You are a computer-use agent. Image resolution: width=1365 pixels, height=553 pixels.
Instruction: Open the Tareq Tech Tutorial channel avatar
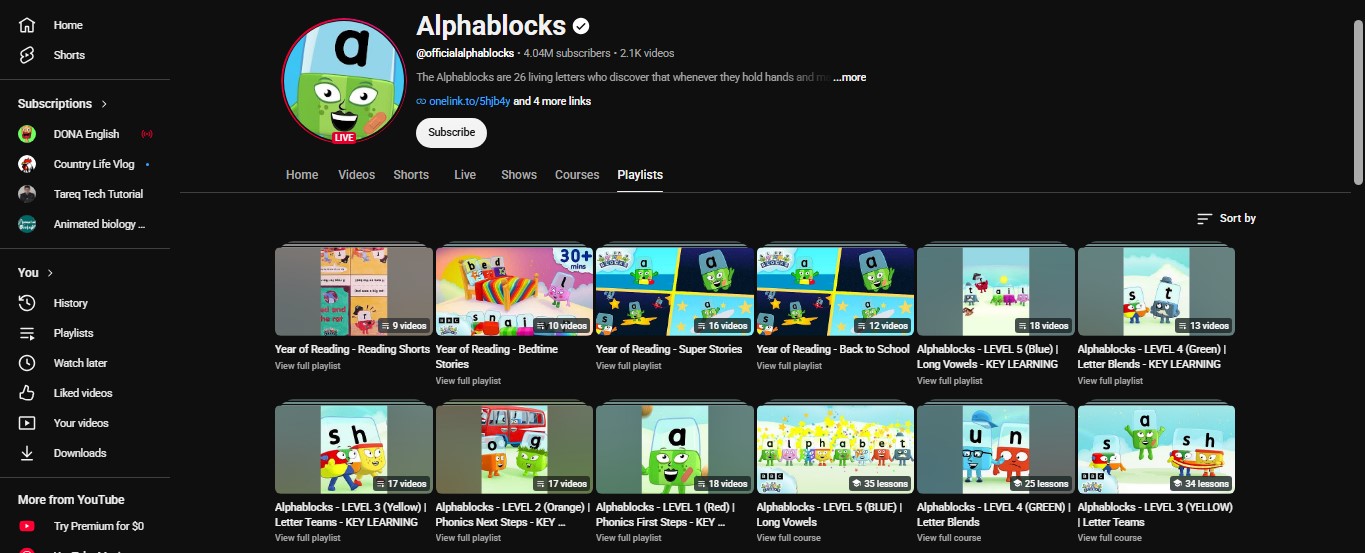(28, 194)
